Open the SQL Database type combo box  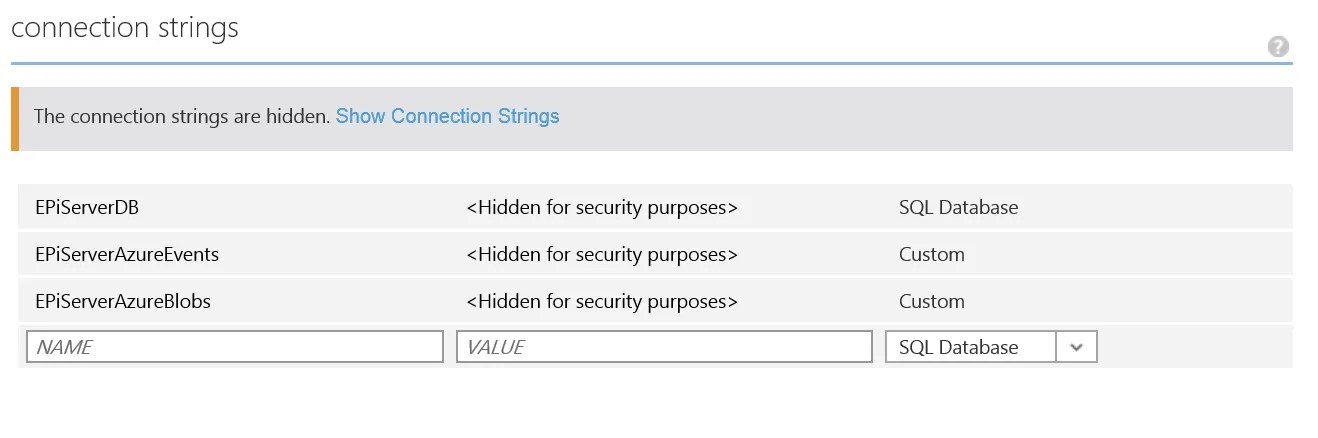pos(991,347)
